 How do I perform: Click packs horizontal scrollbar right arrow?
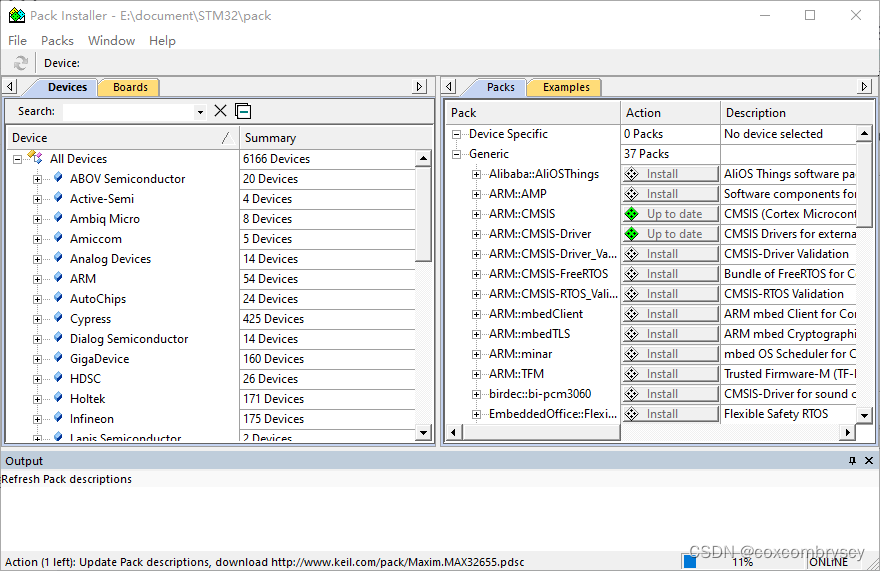click(847, 432)
